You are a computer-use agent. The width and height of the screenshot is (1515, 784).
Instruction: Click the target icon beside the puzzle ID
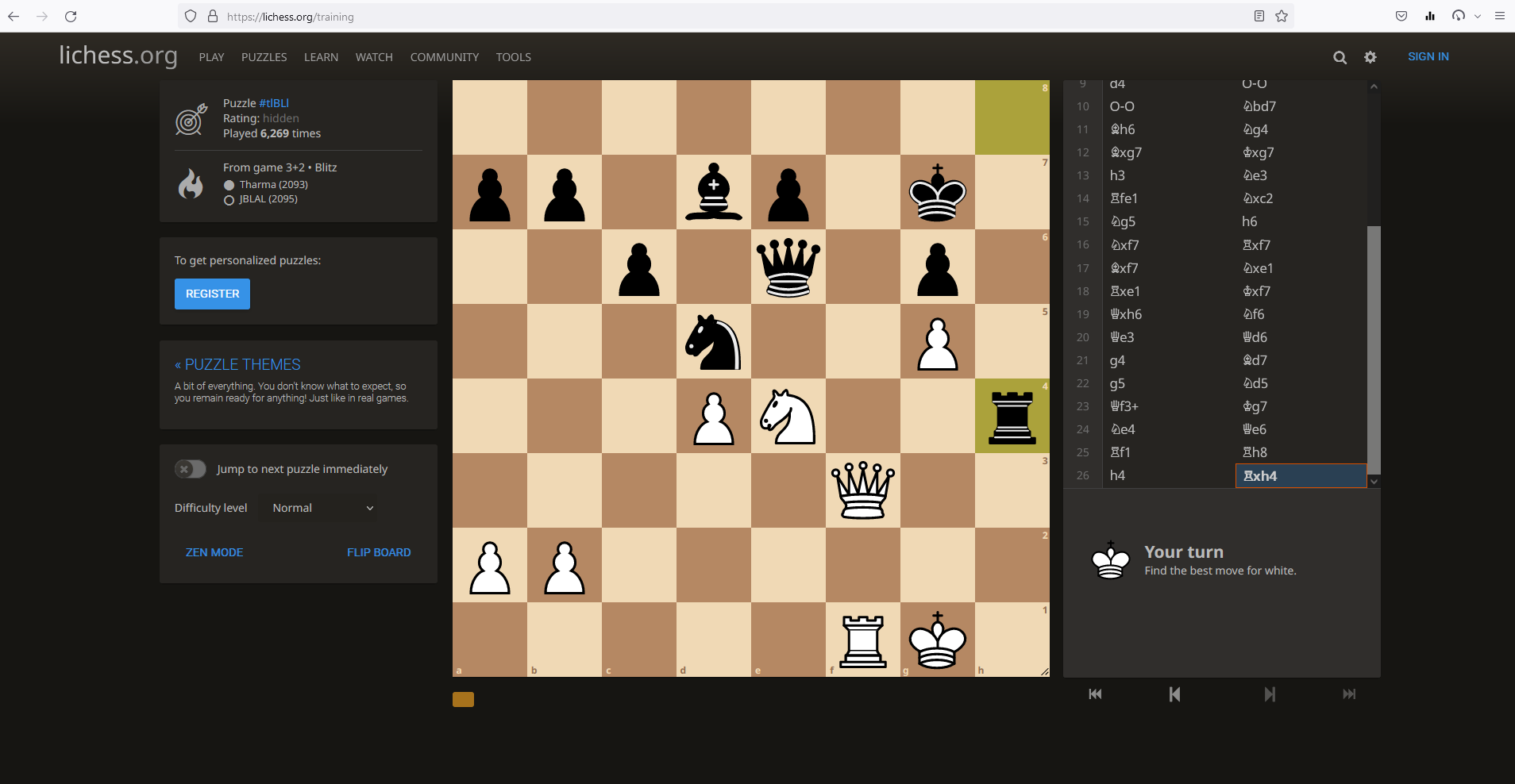pos(189,119)
